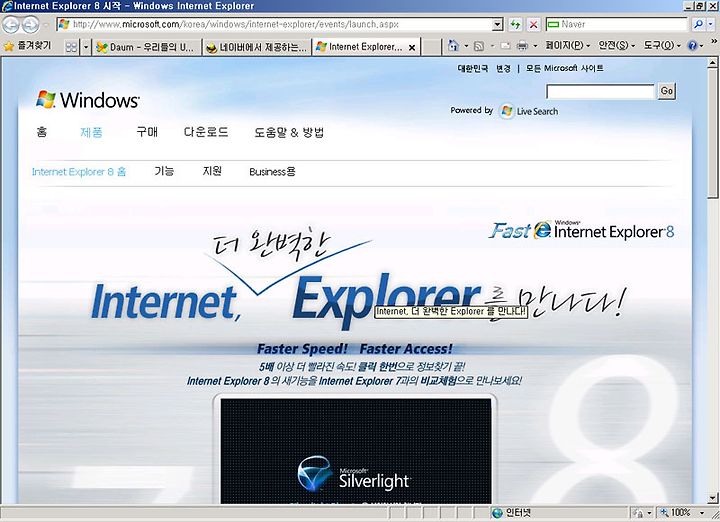Open the search provider dropdown arrow
Screen dimensions: 720x522
(x=711, y=24)
